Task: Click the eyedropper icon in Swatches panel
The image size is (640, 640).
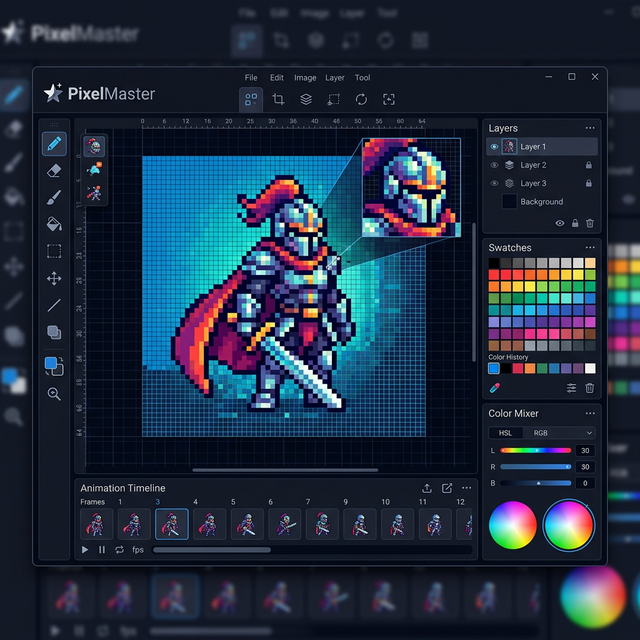Action: click(x=495, y=388)
